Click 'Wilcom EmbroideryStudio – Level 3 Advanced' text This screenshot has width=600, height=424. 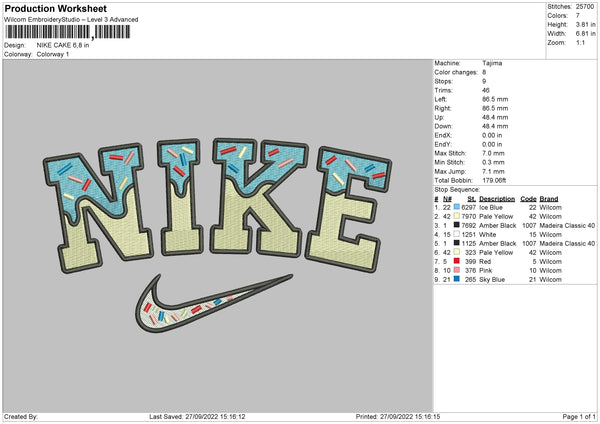[x=71, y=20]
